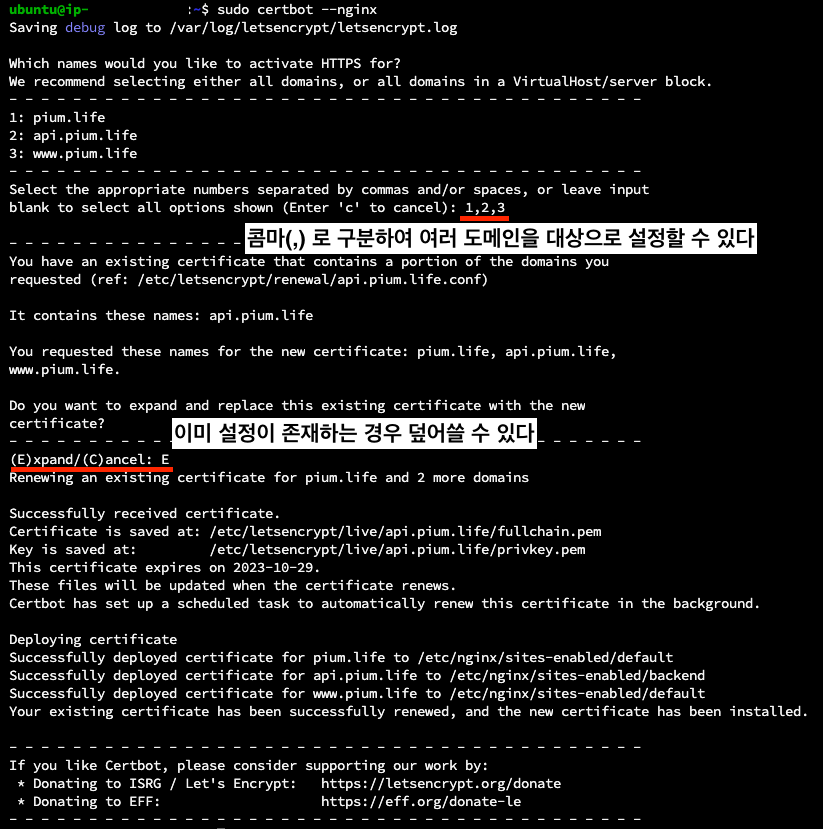Open the letsencrypt.org/donate link
Viewport: 823px width, 829px height.
point(441,784)
